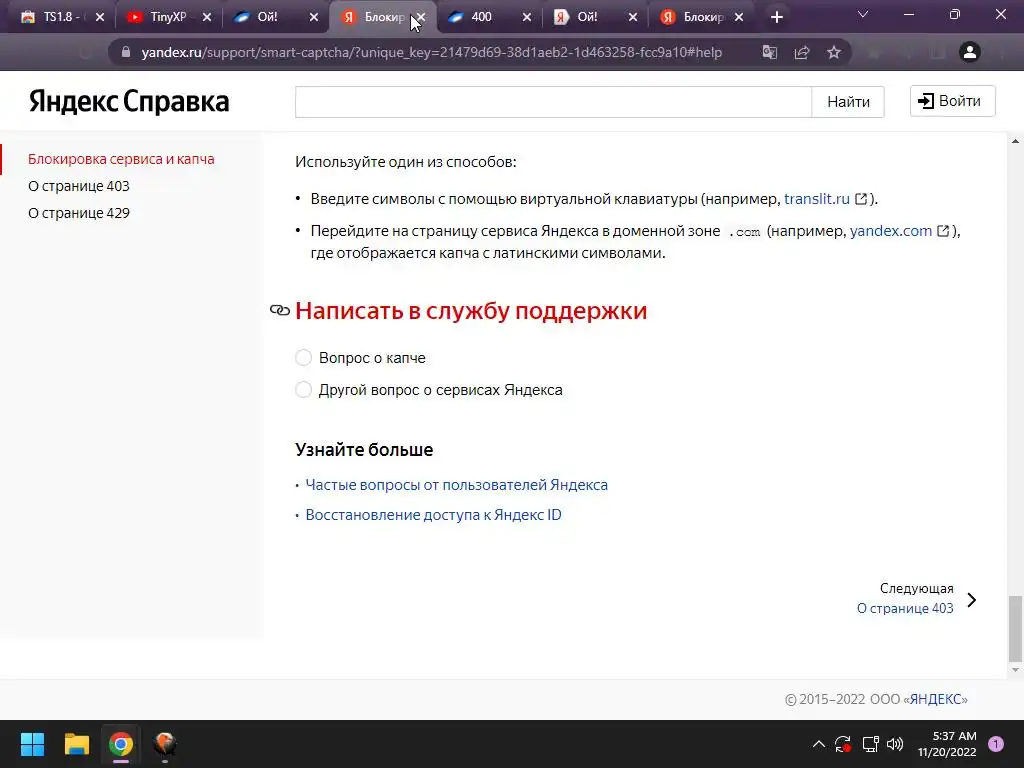Bookmark this page with the star icon
Viewport: 1024px width, 768px height.
click(834, 52)
